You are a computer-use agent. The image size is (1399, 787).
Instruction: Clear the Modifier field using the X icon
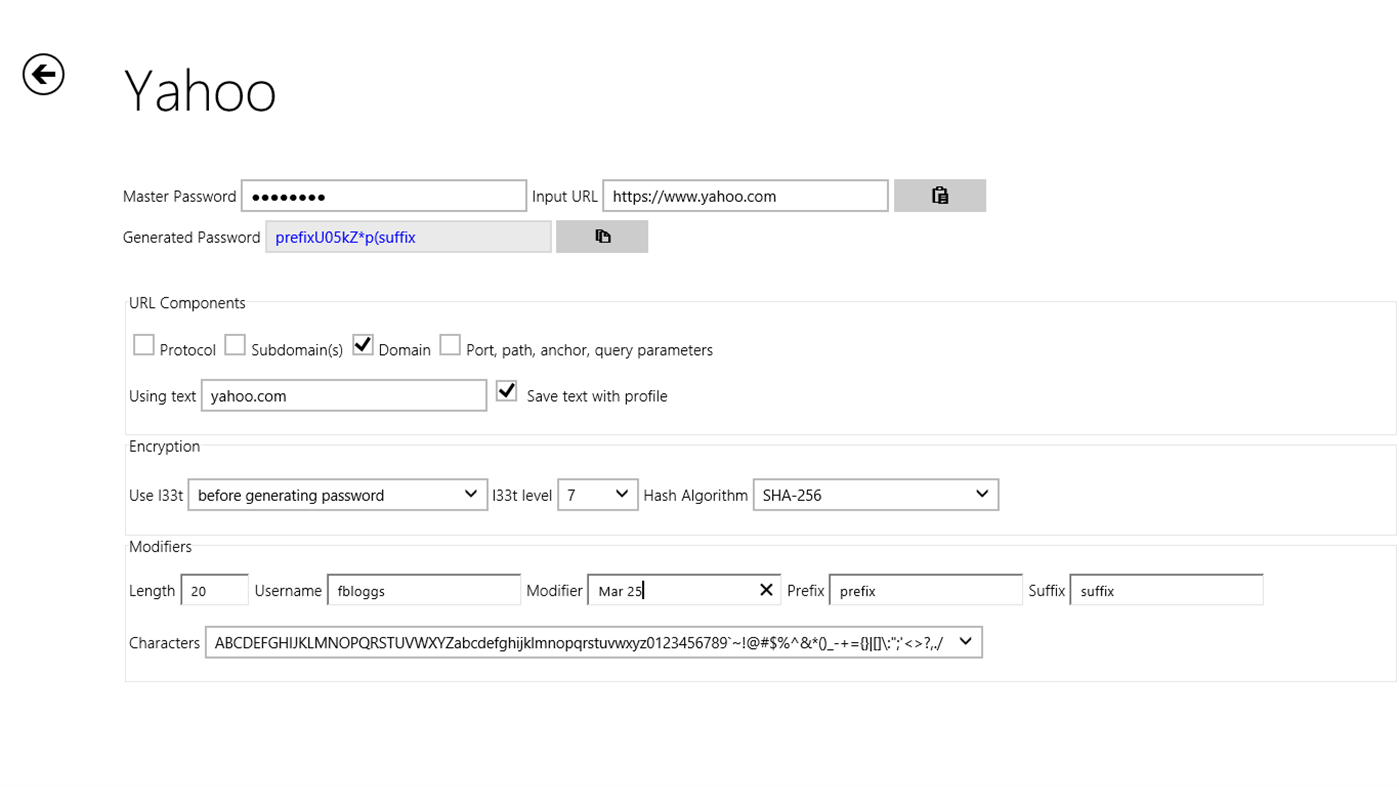click(765, 589)
